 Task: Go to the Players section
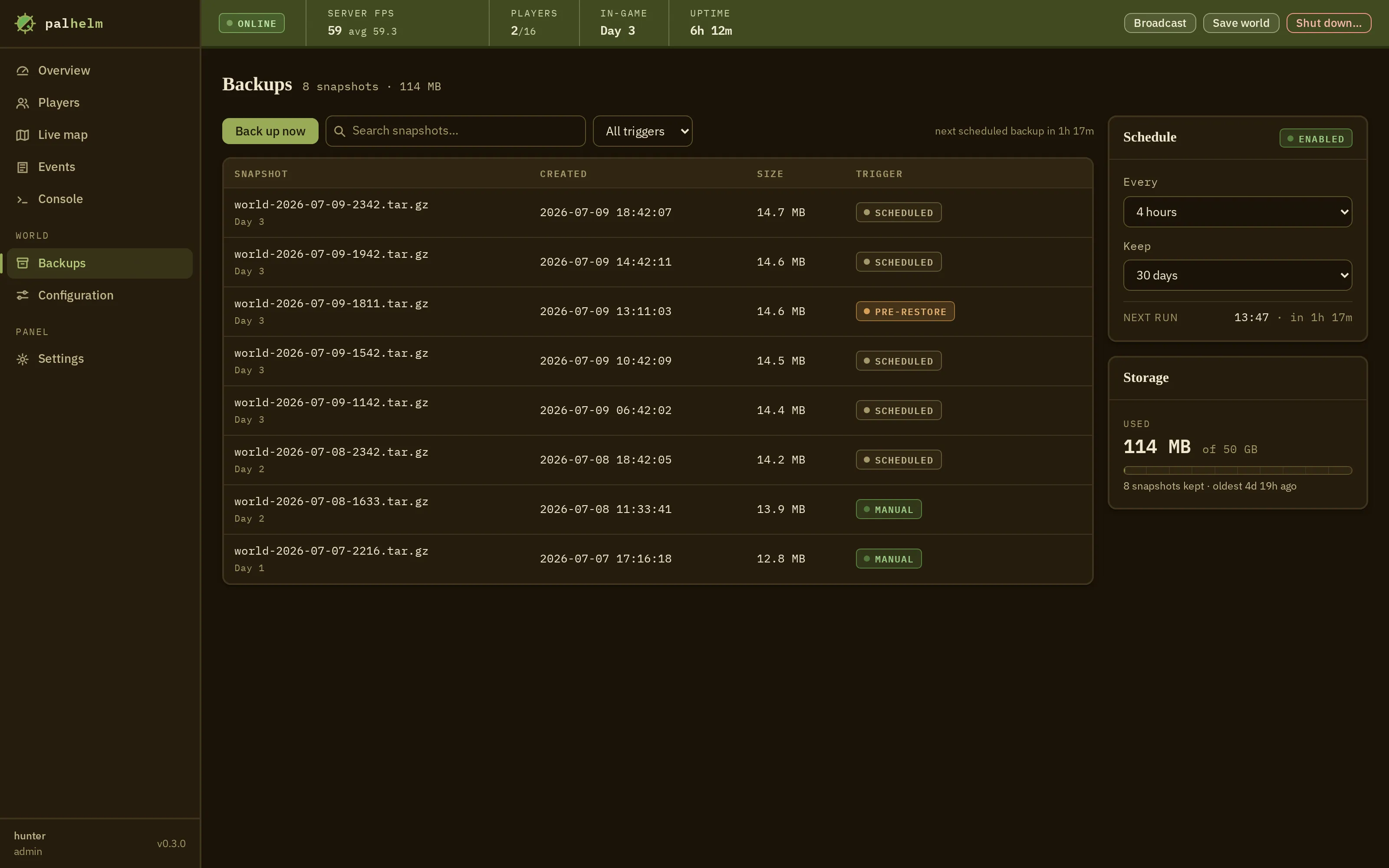coord(100,103)
